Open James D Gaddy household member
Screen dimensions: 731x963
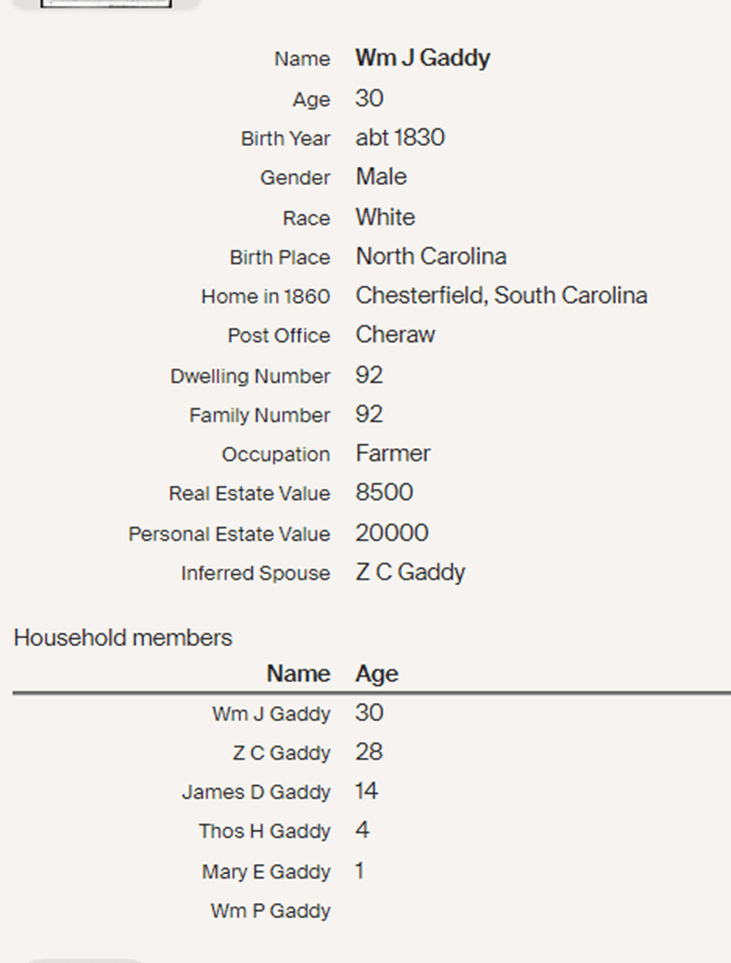point(255,792)
